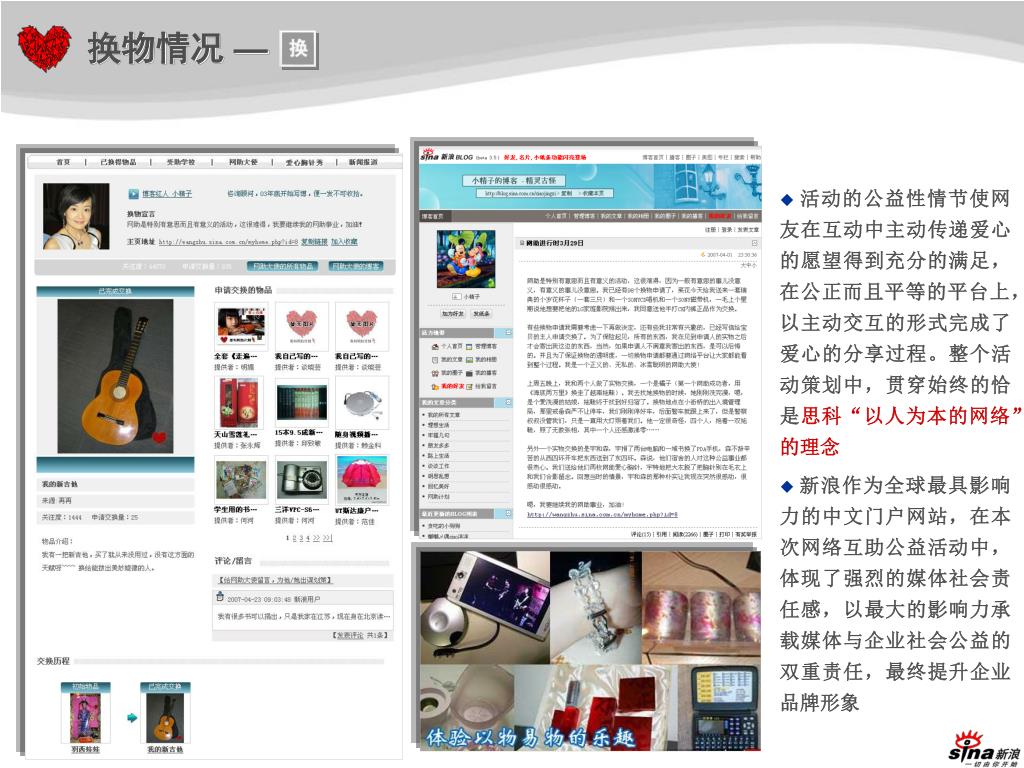Click the Sina BLOG logo in the blog page header
Viewport: 1024px width, 768px height.
click(447, 157)
